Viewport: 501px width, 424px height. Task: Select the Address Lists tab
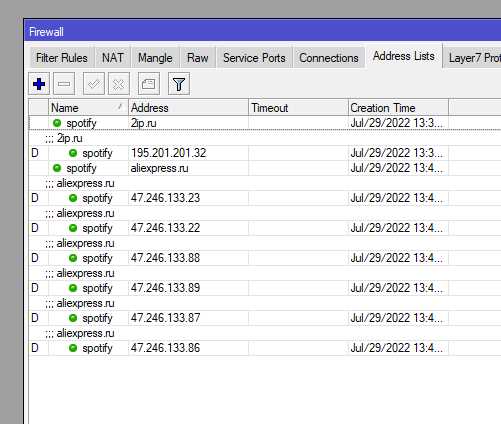tap(404, 56)
